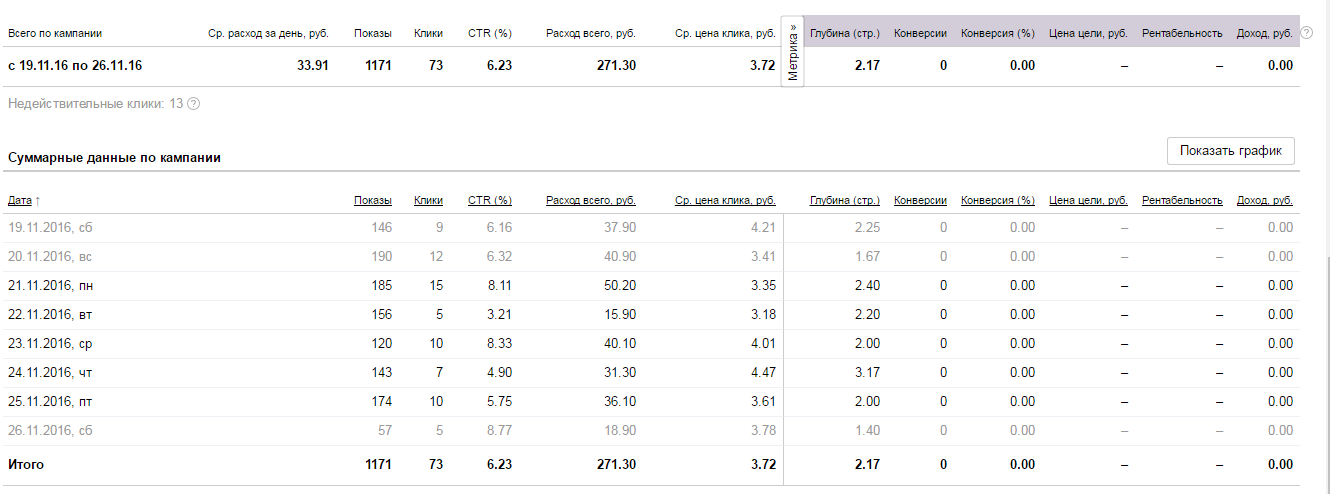Screen dimensions: 1330x494
Task: Click the Итого label in the totals row
Action: 26,465
